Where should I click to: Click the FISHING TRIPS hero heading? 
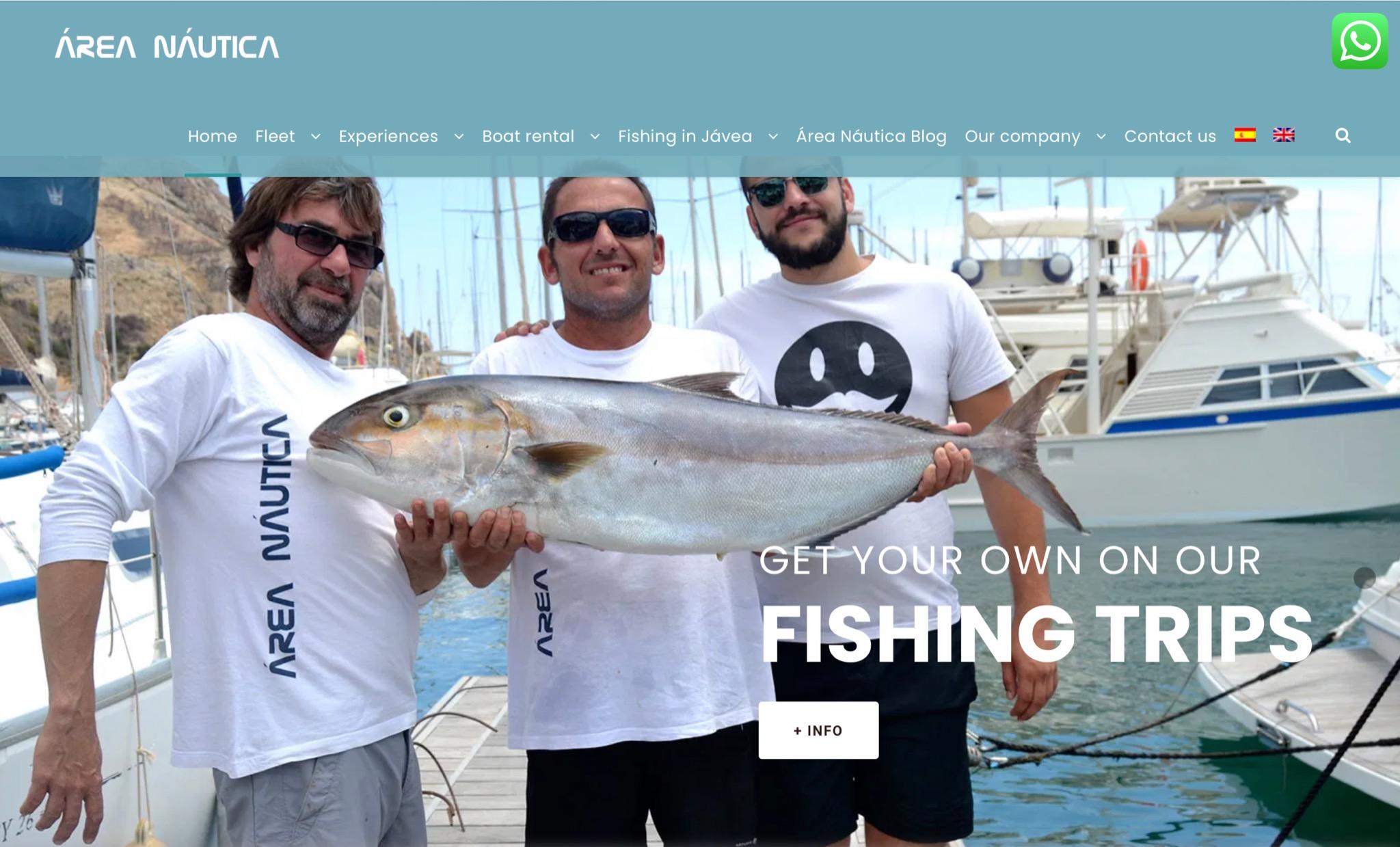[1036, 634]
